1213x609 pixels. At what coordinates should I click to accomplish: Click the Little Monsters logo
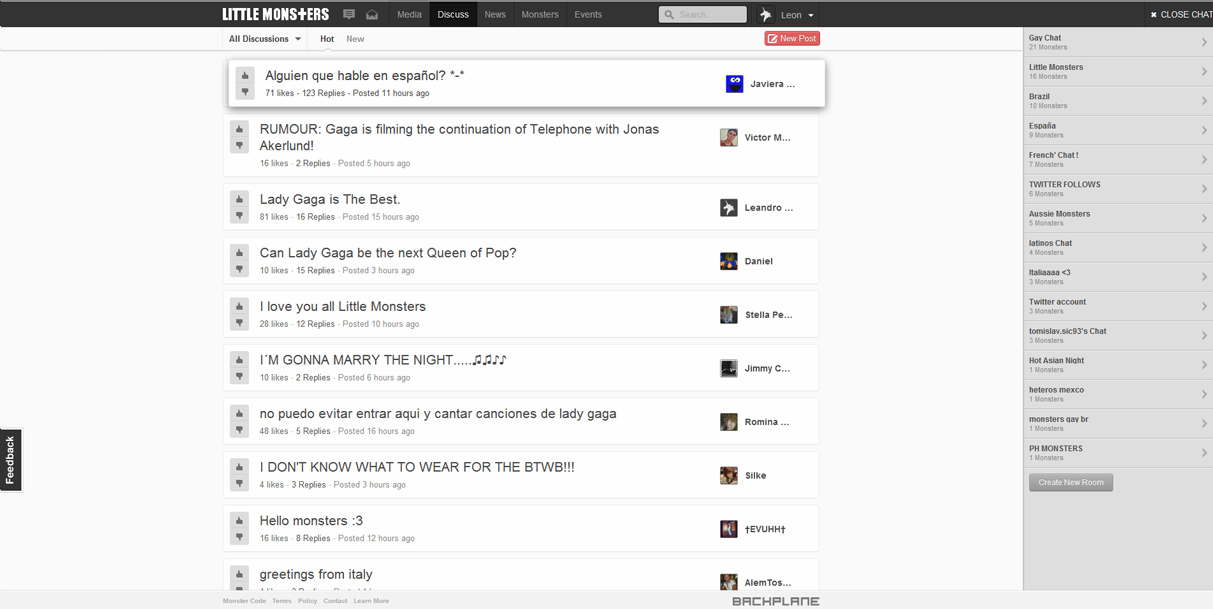[275, 14]
